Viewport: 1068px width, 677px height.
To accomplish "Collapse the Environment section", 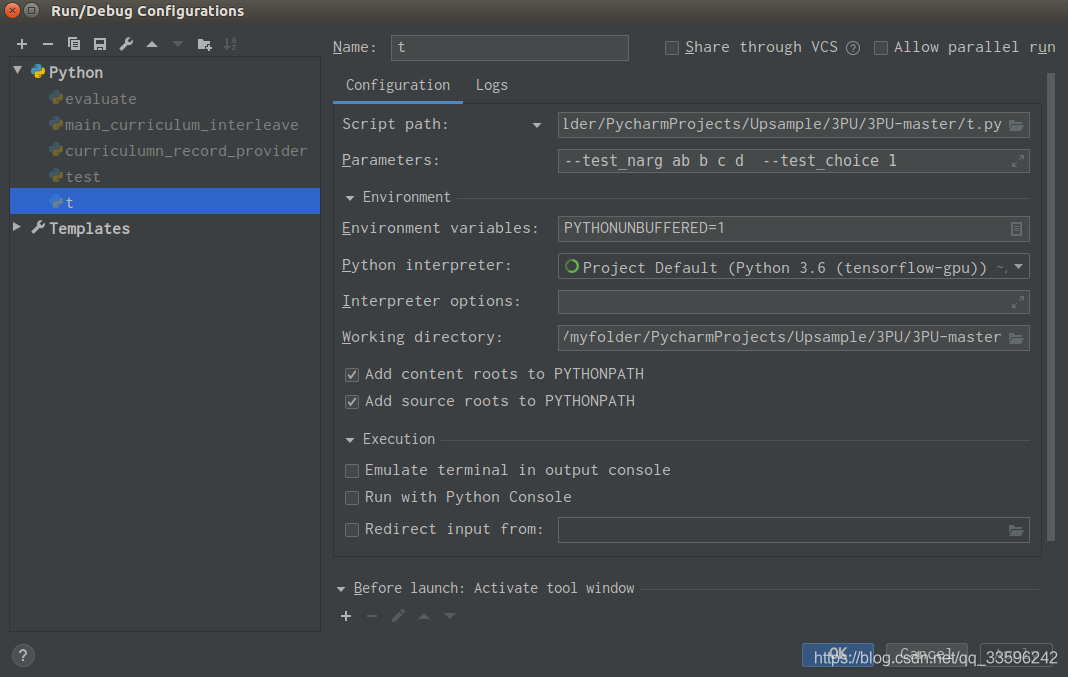I will click(x=349, y=198).
